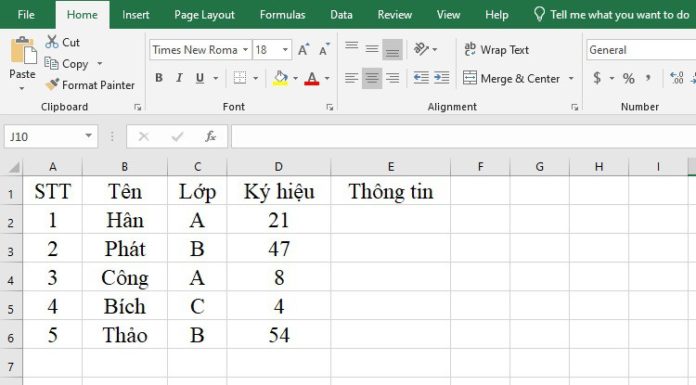Viewport: 696px width, 385px height.
Task: Open Insert Function fx dialog
Action: pos(210,136)
